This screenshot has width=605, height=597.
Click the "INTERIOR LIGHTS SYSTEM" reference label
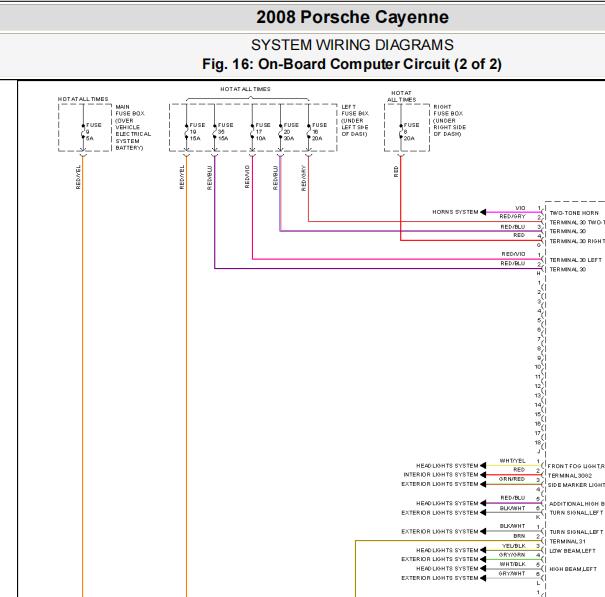coord(441,475)
